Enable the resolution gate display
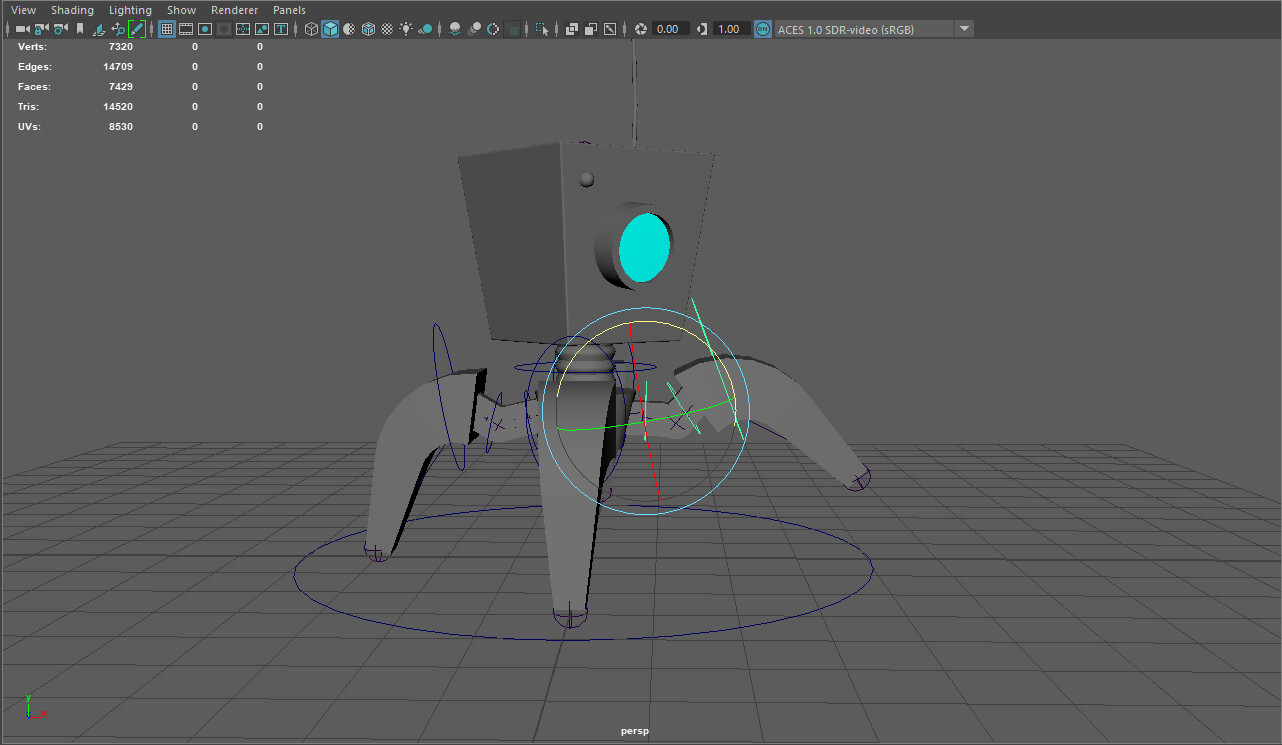 (x=204, y=28)
